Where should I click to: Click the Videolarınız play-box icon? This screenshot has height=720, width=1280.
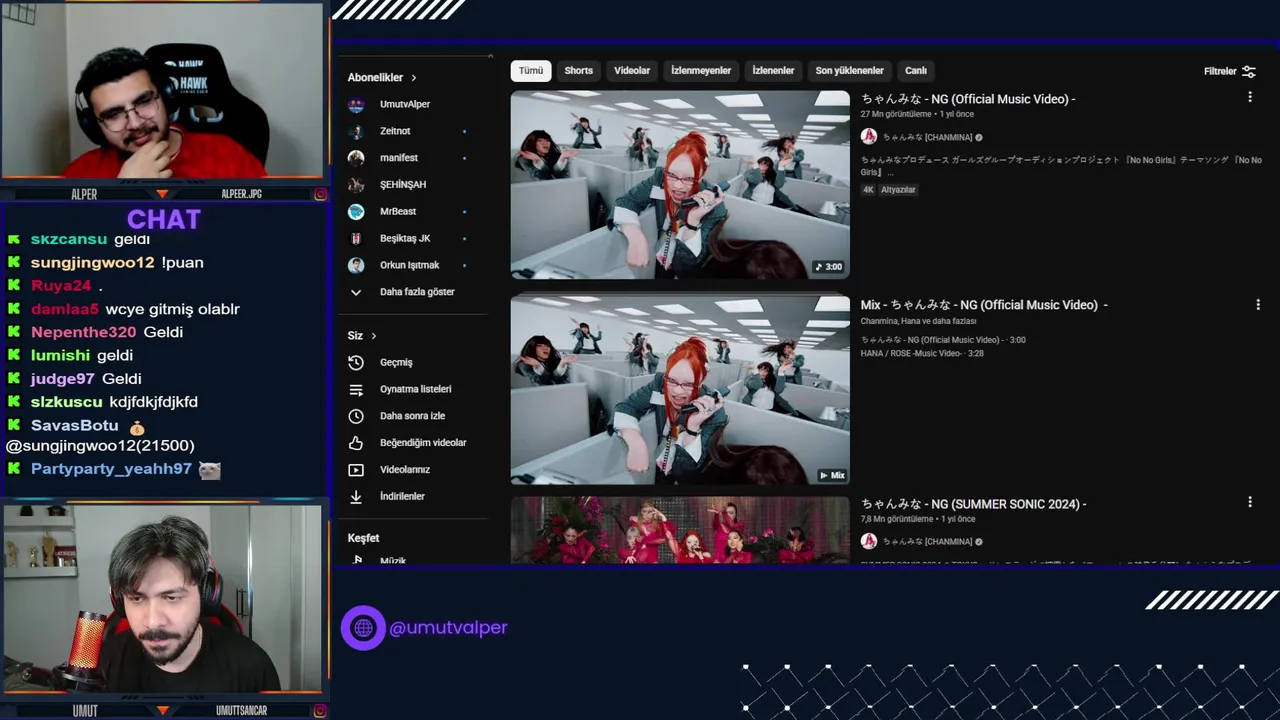coord(356,469)
